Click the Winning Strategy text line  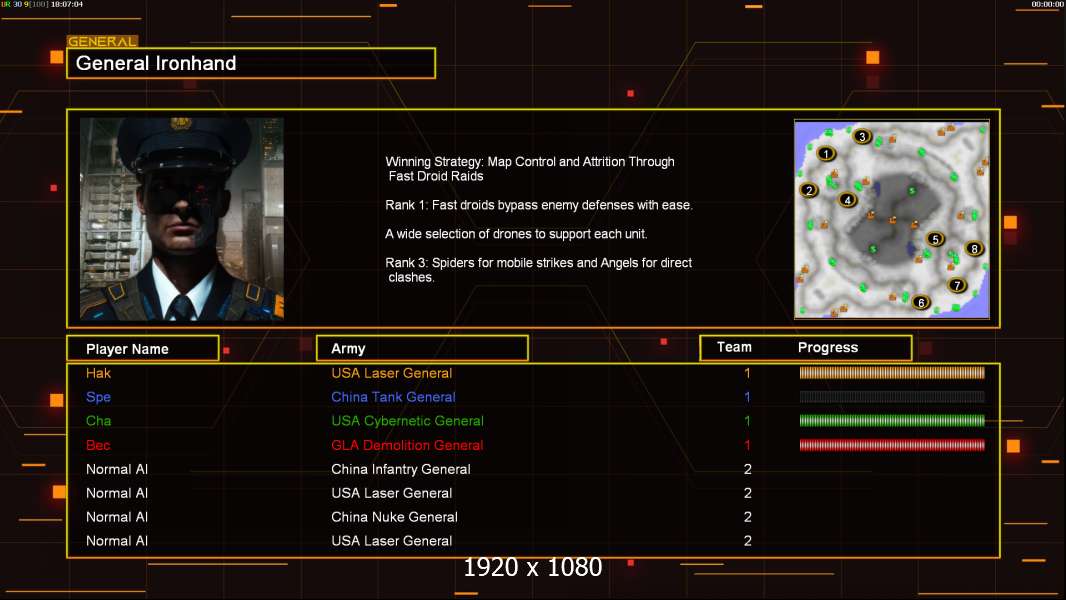530,169
